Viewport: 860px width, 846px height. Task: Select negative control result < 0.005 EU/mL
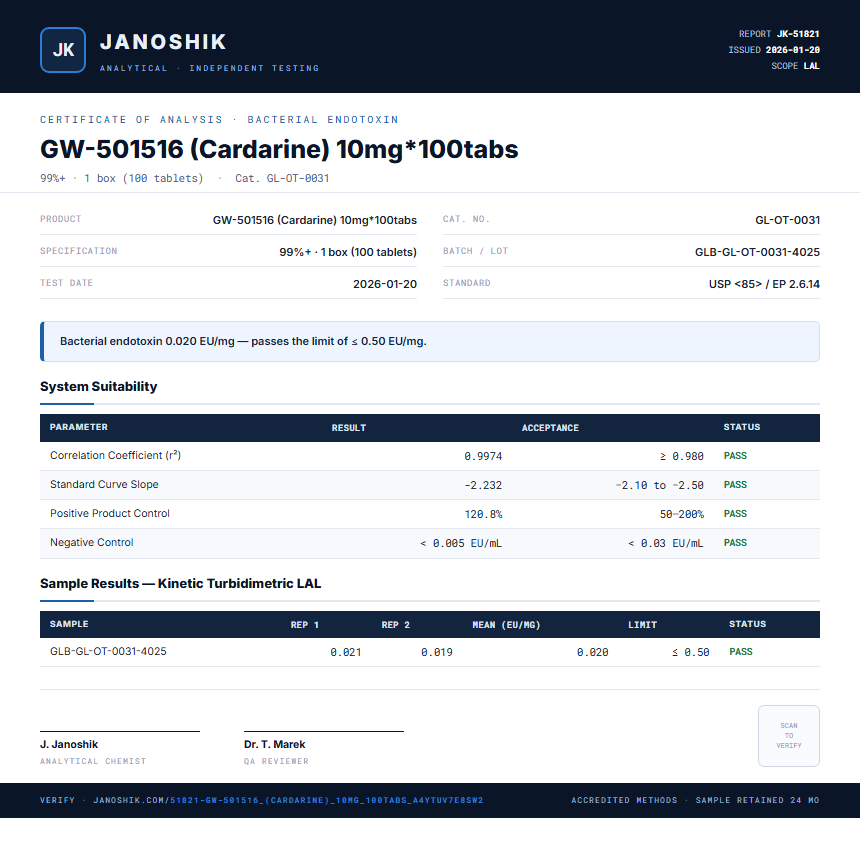[x=461, y=543]
